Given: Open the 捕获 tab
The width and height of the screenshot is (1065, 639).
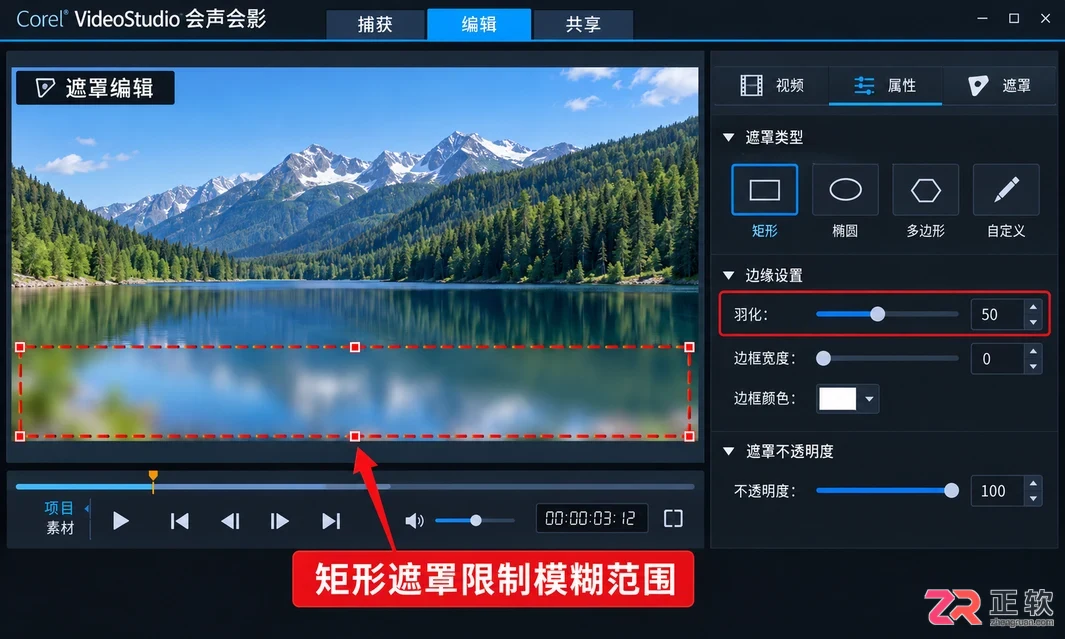Looking at the screenshot, I should coord(375,24).
